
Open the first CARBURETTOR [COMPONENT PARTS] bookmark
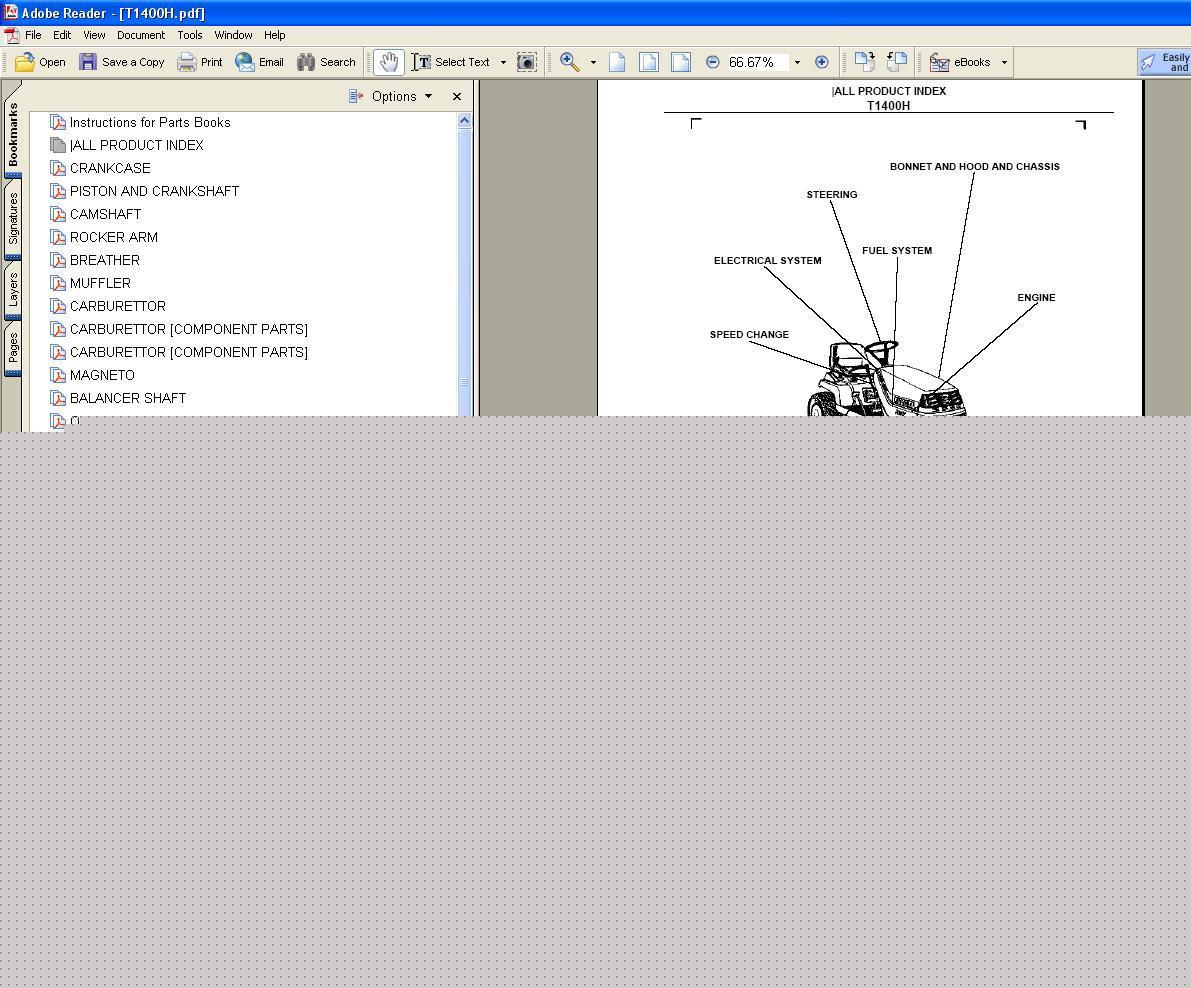(x=188, y=329)
